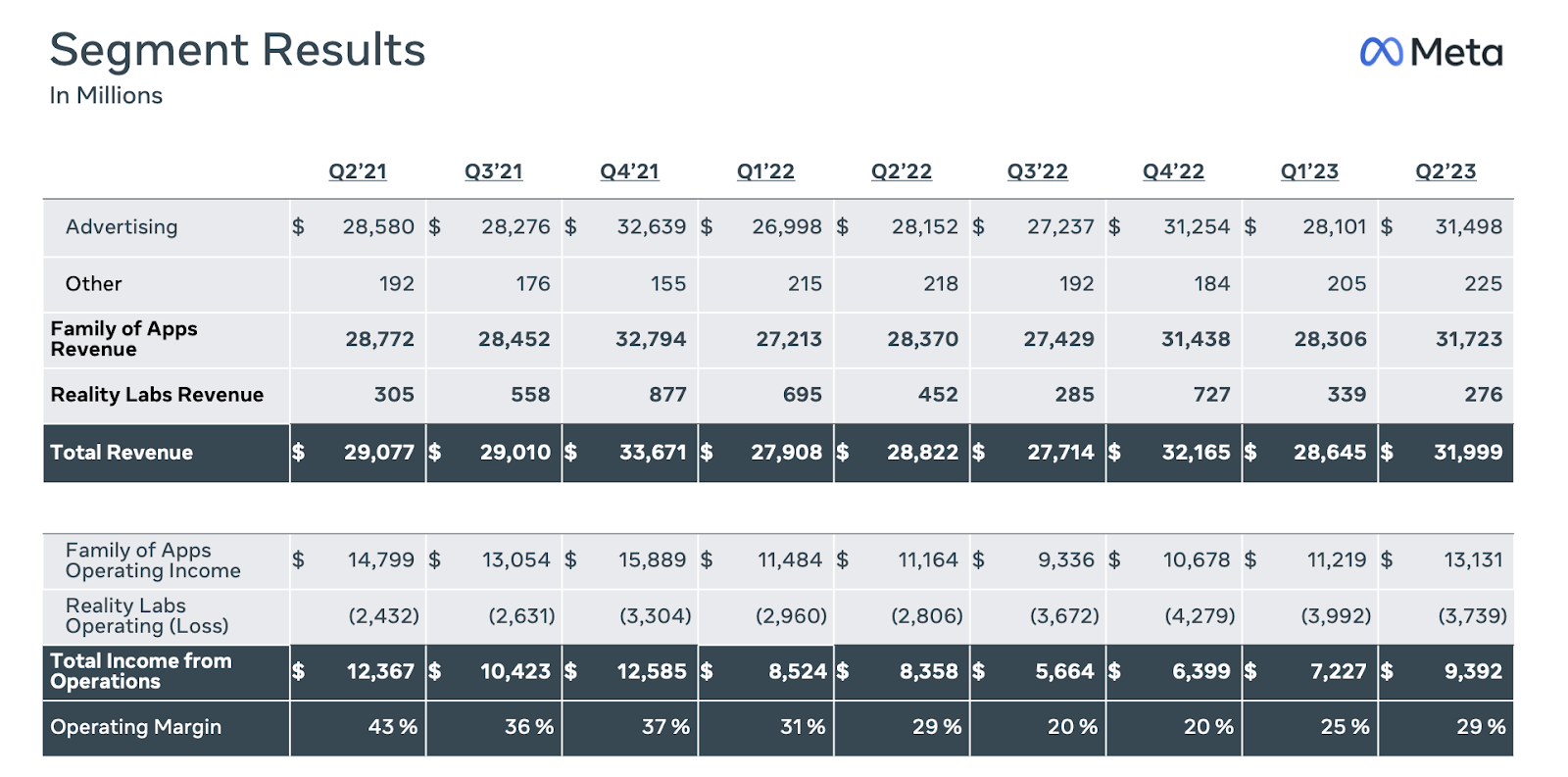Click the Q2'21 column header
This screenshot has width=1568, height=777.
(358, 171)
